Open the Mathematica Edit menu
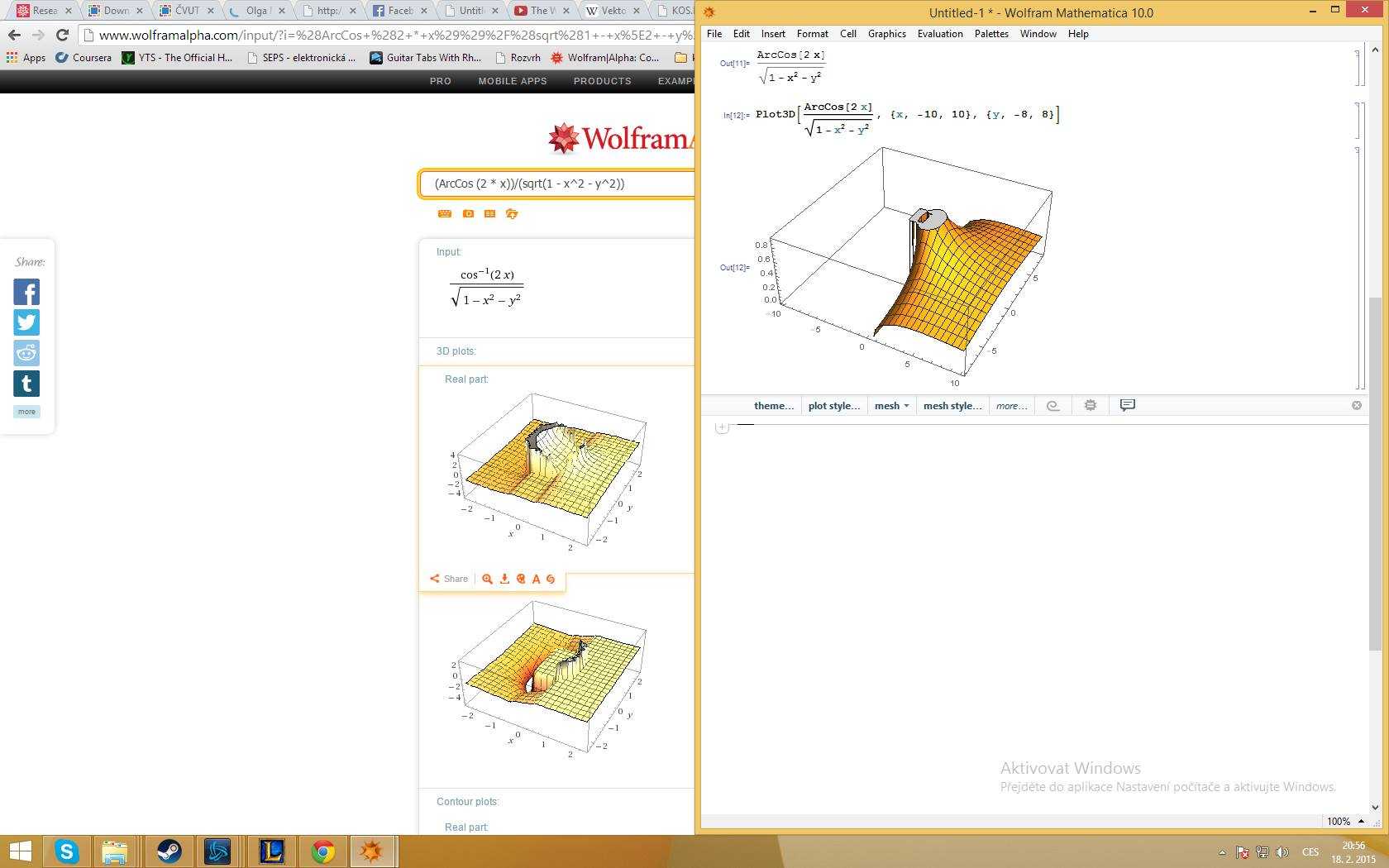 pos(742,34)
